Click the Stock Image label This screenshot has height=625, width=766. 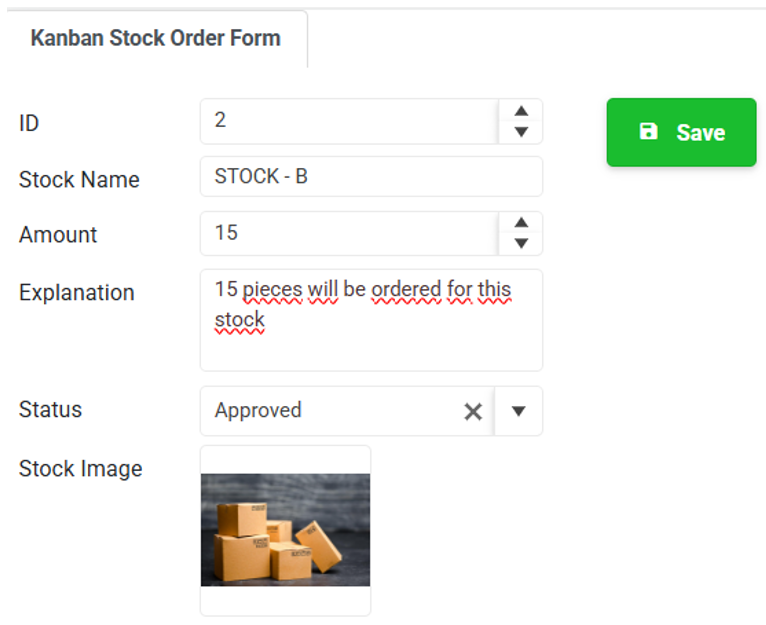point(81,469)
